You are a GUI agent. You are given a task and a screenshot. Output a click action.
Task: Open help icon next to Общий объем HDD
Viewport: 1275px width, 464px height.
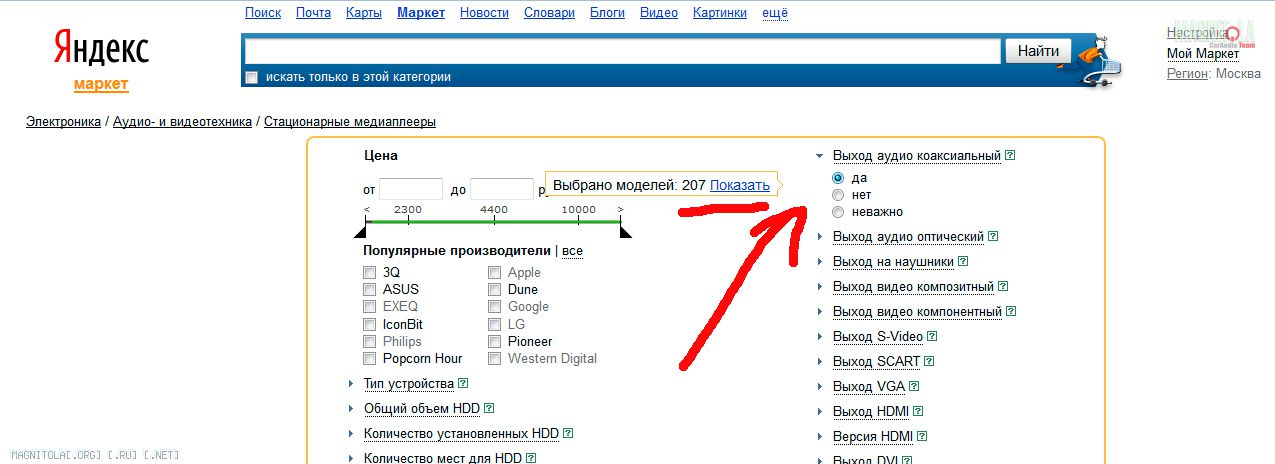point(489,408)
